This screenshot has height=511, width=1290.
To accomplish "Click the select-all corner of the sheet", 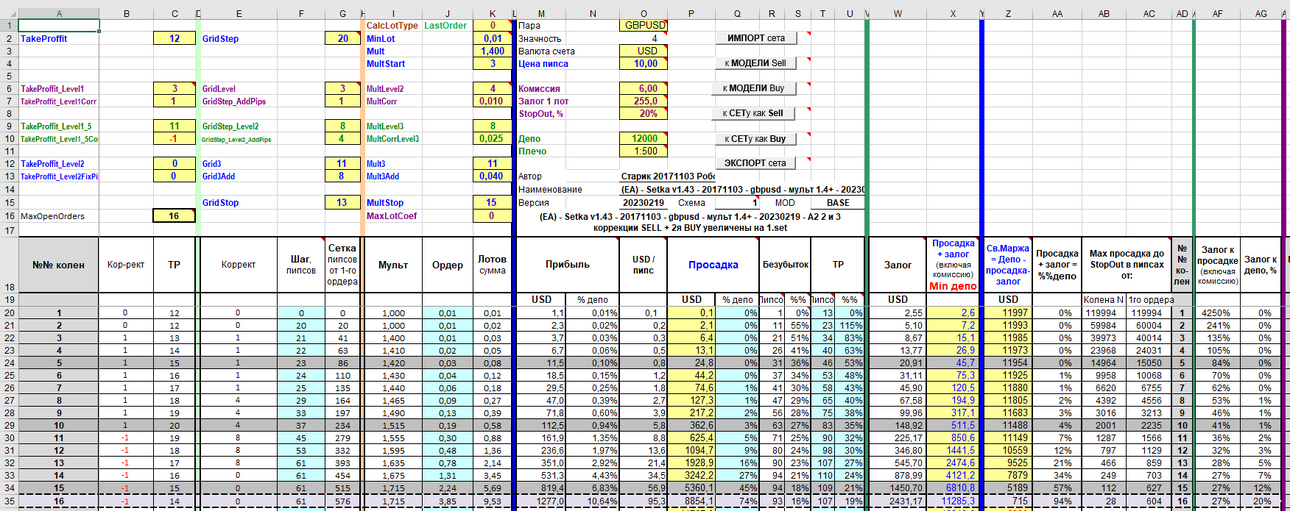I will pos(9,12).
